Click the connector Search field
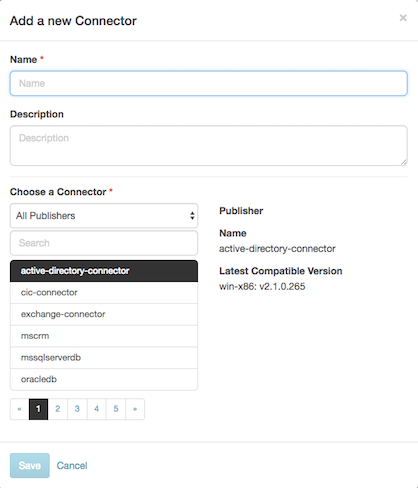This screenshot has width=418, height=488. coord(104,243)
